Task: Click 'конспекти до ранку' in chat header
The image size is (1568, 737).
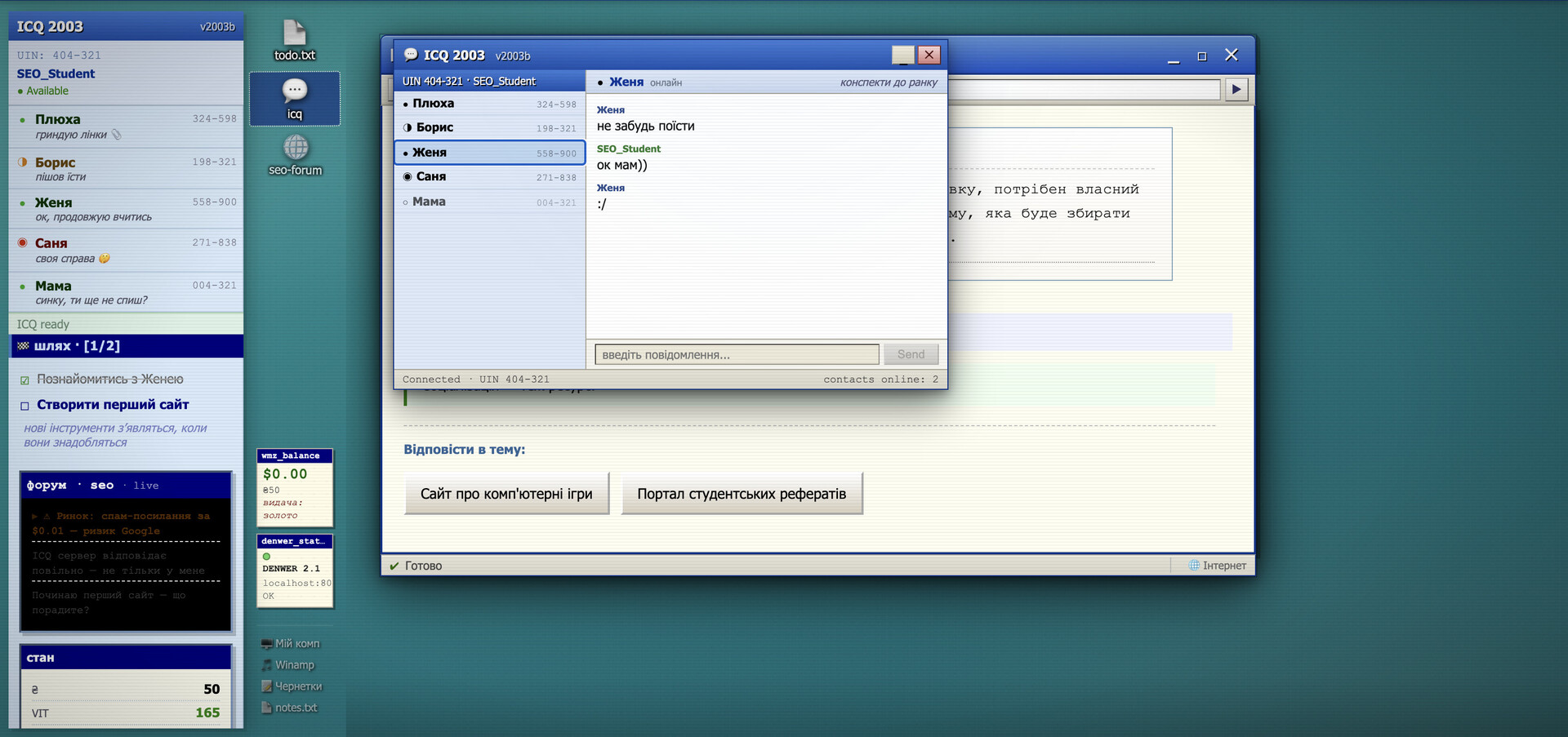Action: coord(889,82)
